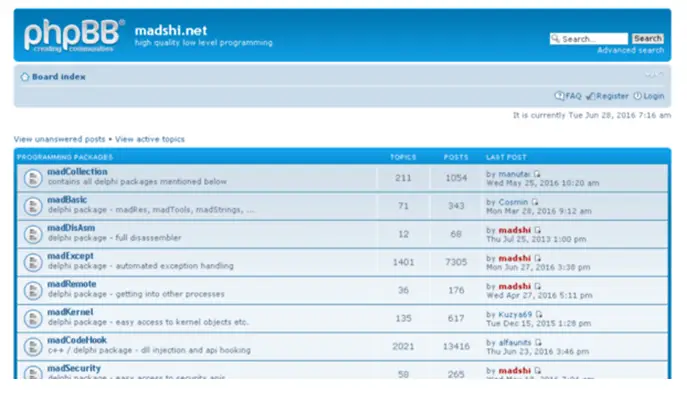Click the madshi.net site title
Image resolution: width=687 pixels, height=404 pixels.
[171, 30]
